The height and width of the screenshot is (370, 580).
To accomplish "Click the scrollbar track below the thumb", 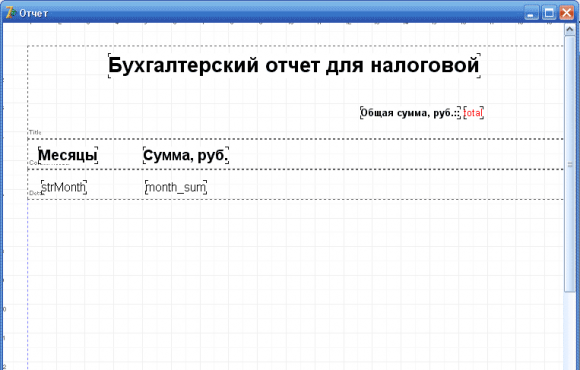I will tap(570, 330).
